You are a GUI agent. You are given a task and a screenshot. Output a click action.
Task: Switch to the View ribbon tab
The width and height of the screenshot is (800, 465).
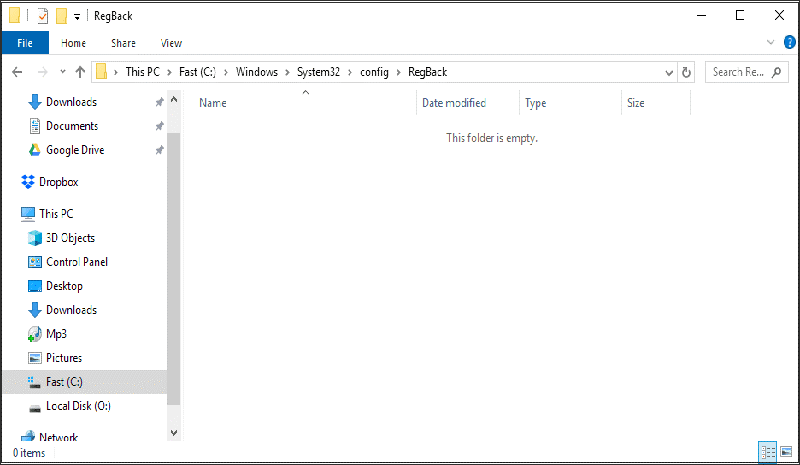(x=171, y=43)
